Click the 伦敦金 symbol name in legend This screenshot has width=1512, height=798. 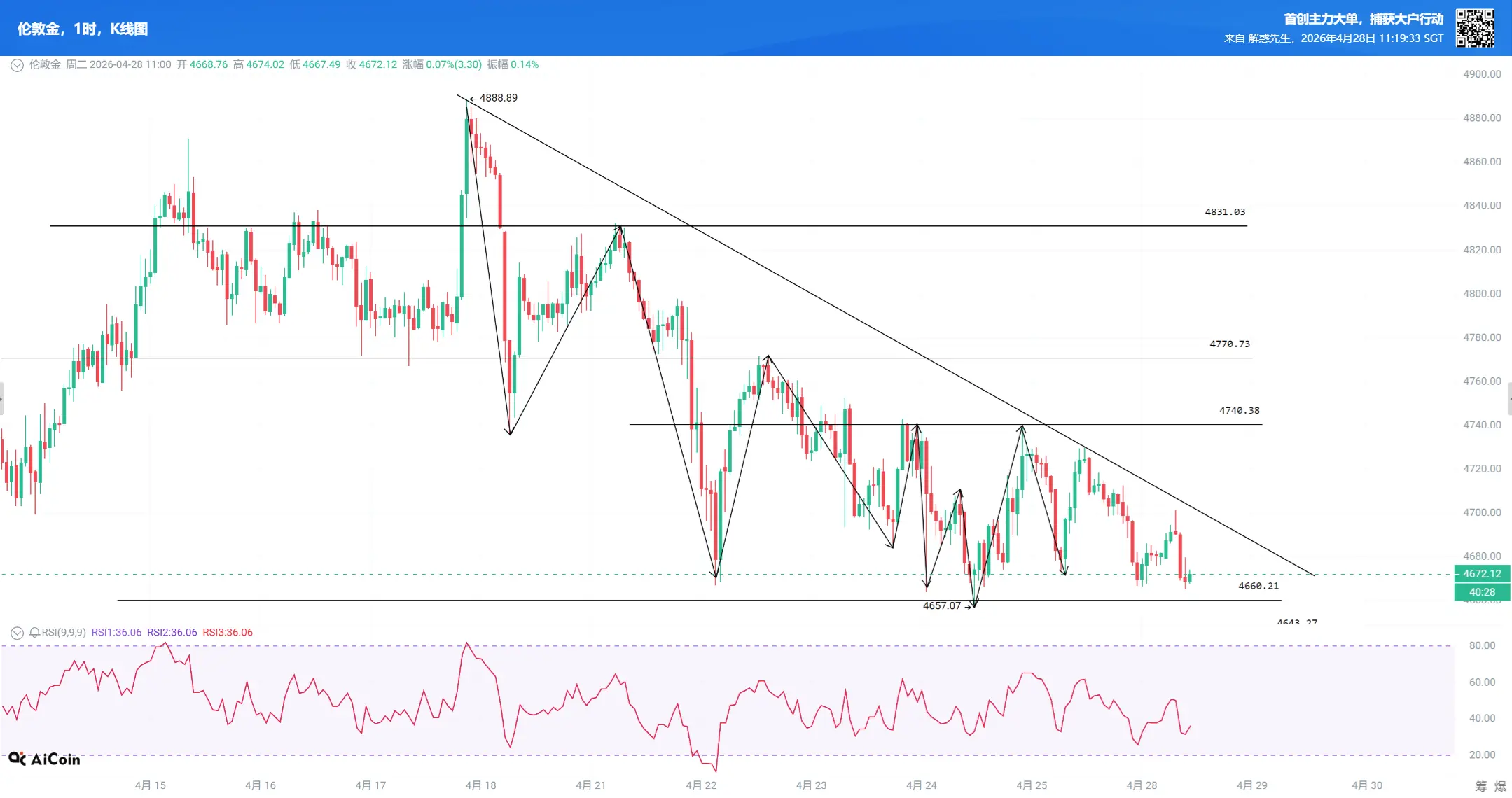pos(45,64)
